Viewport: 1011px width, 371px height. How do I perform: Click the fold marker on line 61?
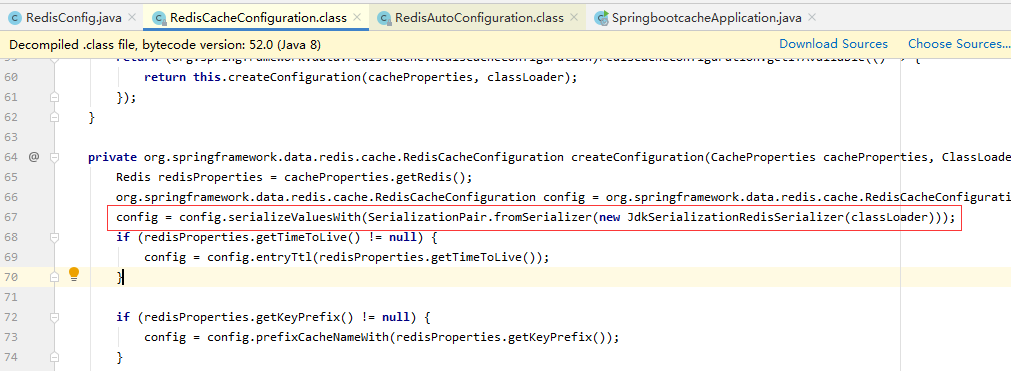[x=54, y=97]
